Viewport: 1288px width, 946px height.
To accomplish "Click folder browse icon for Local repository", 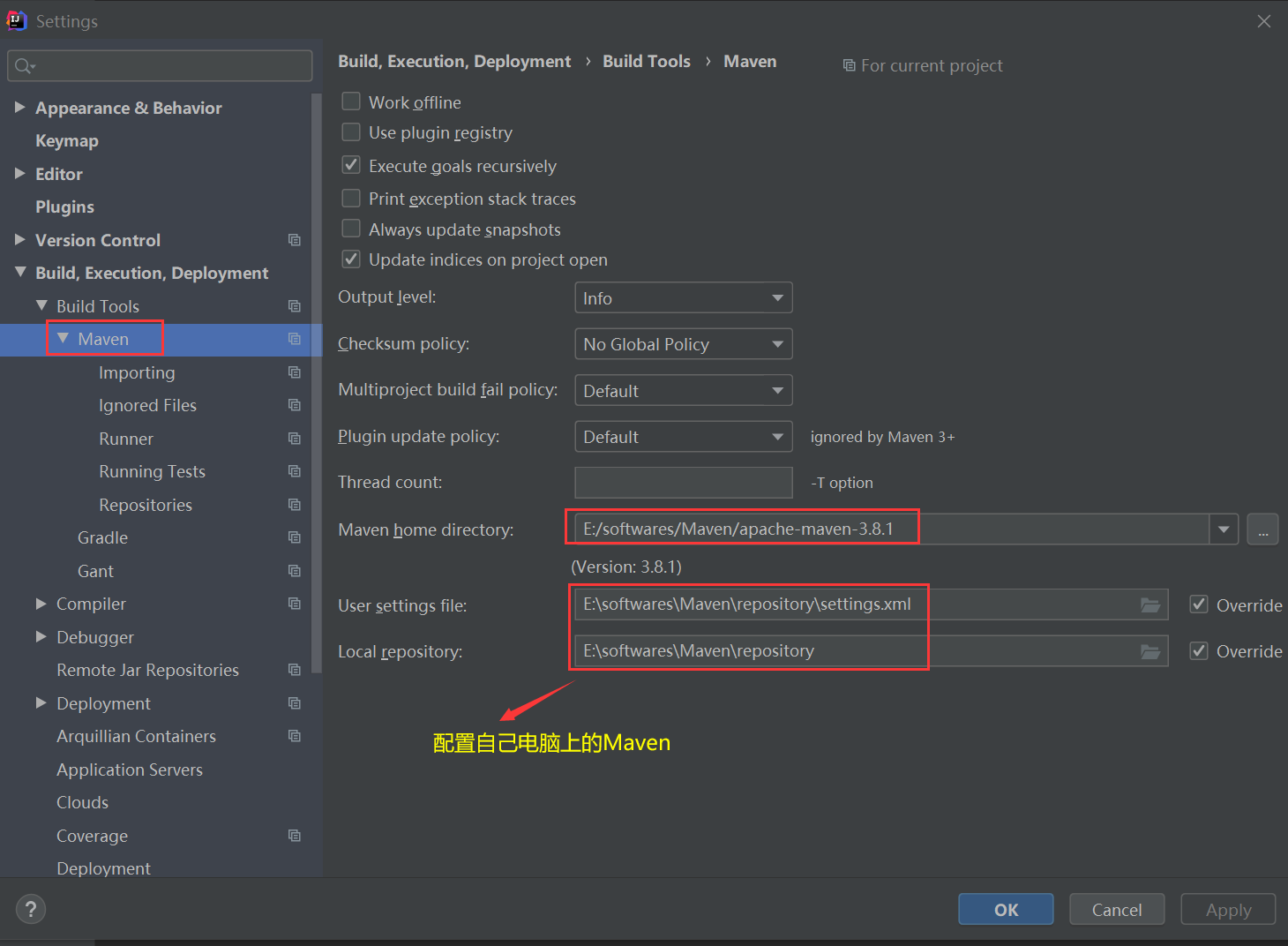I will click(1150, 651).
